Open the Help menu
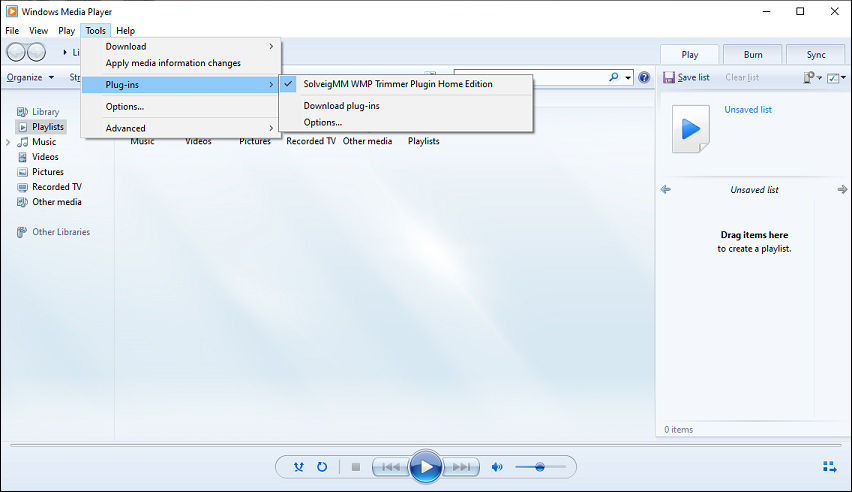 pos(126,30)
